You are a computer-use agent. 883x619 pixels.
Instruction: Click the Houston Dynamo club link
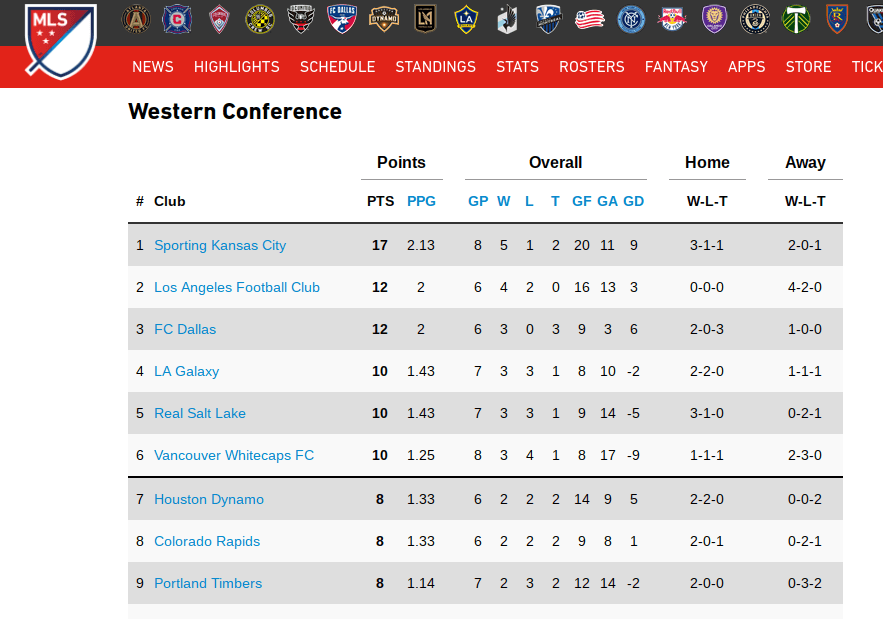click(x=209, y=499)
